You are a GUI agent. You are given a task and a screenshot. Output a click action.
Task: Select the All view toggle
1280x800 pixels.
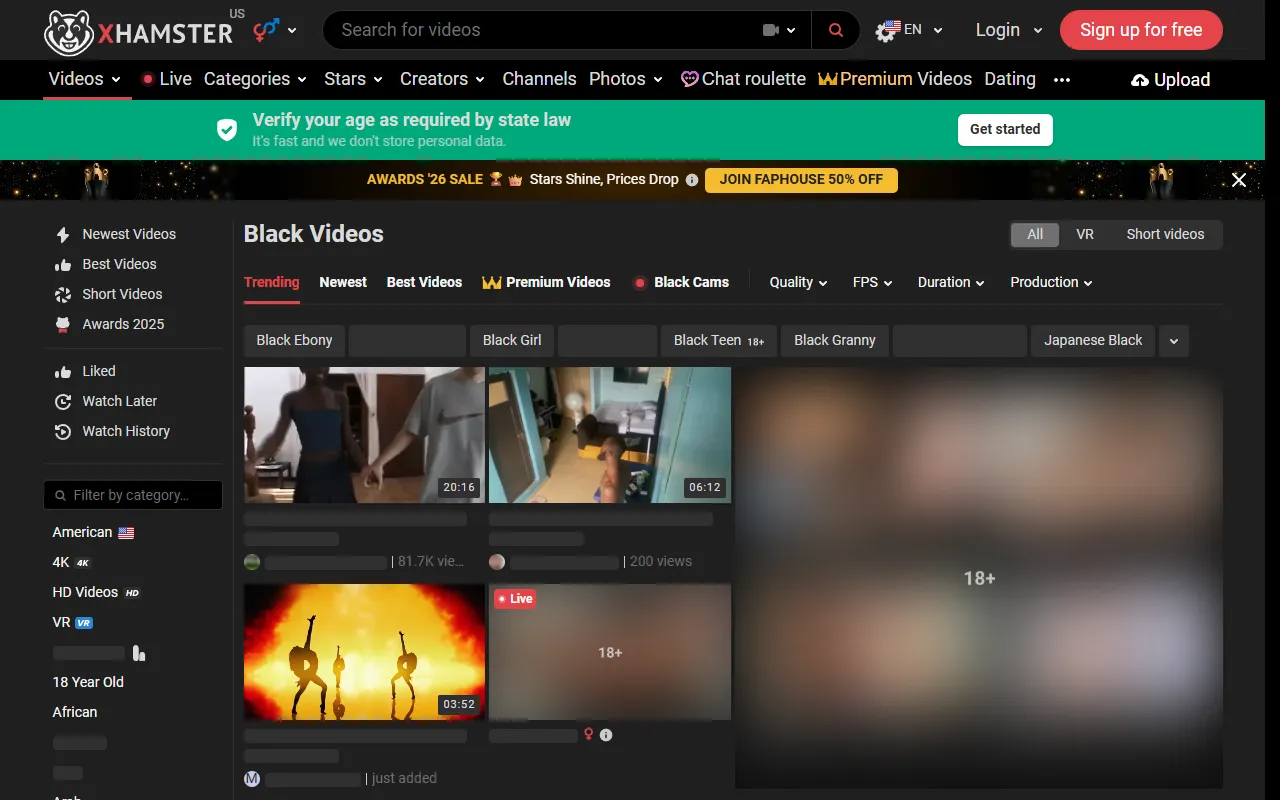(1035, 234)
